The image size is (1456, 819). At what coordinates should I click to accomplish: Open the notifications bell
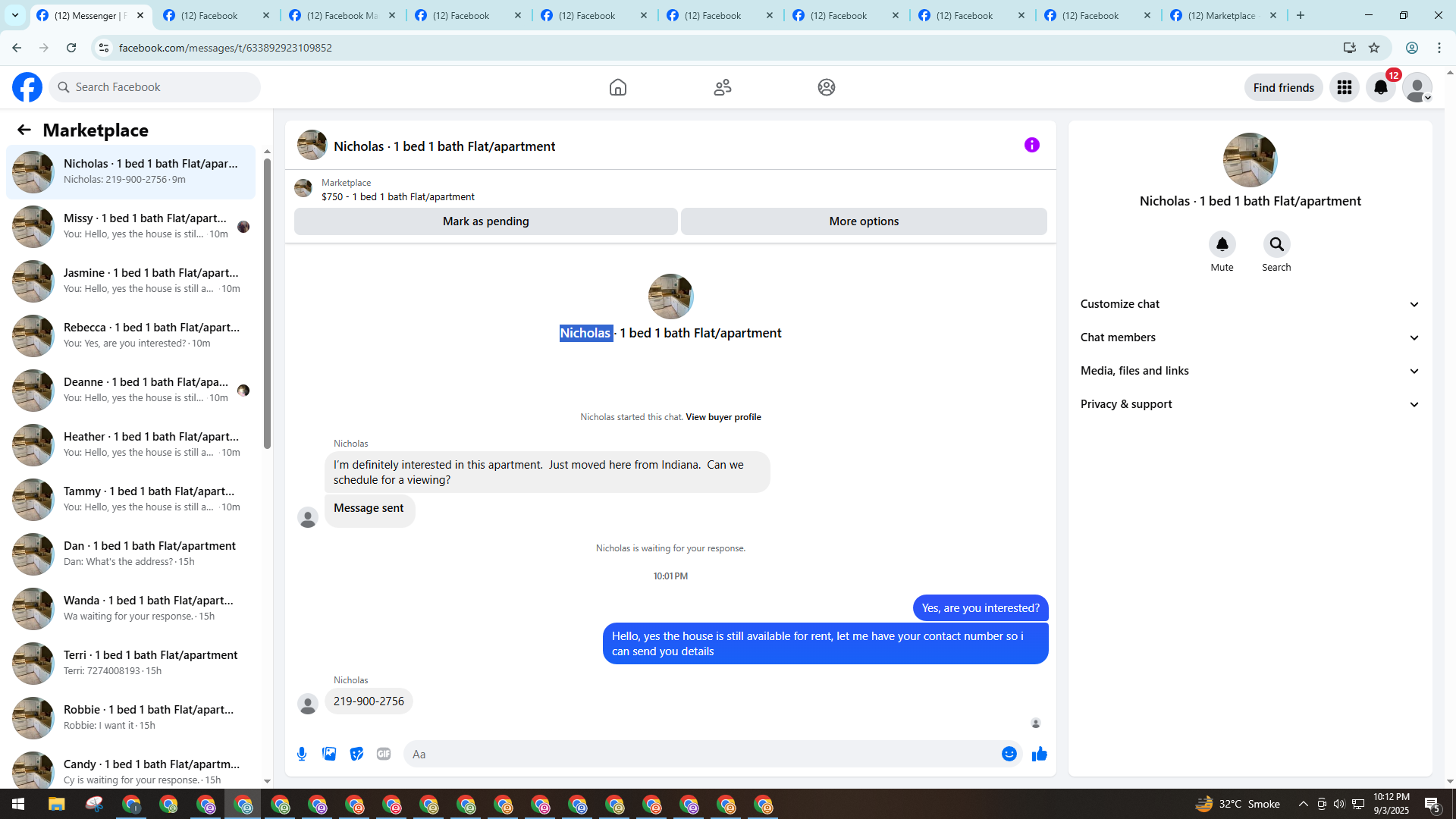1381,87
